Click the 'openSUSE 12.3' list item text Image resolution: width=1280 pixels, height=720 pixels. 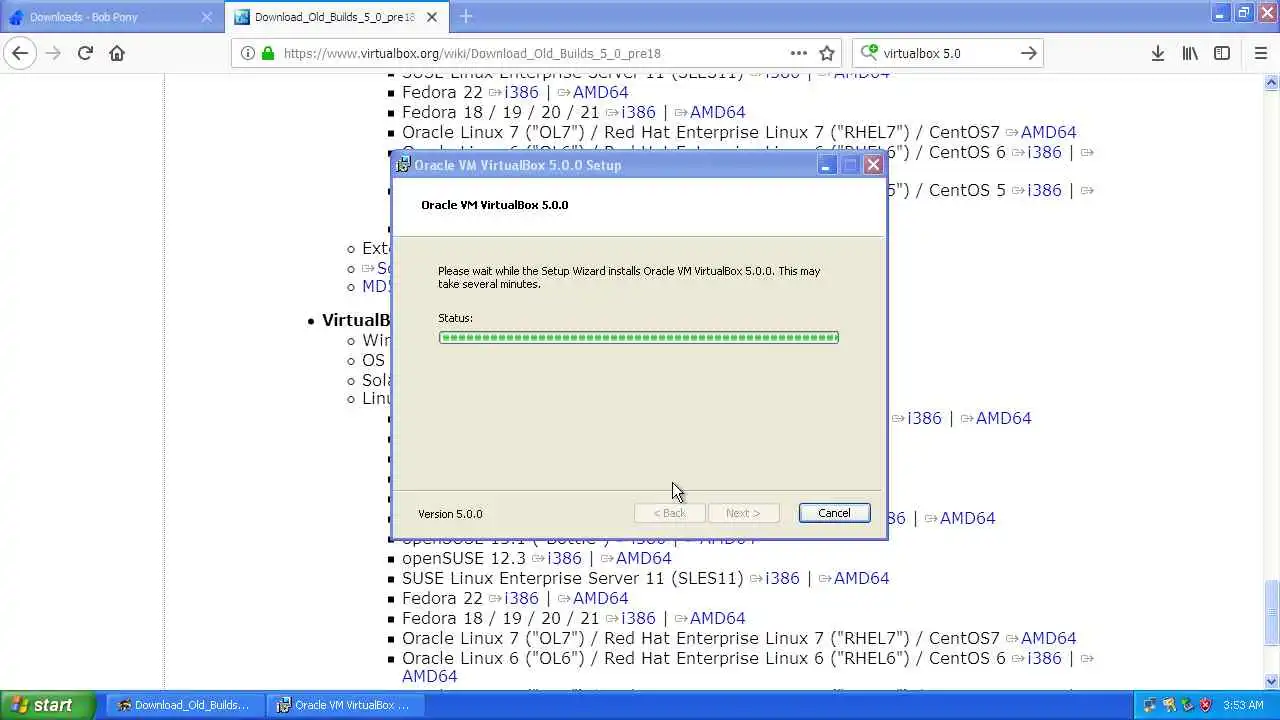(464, 558)
